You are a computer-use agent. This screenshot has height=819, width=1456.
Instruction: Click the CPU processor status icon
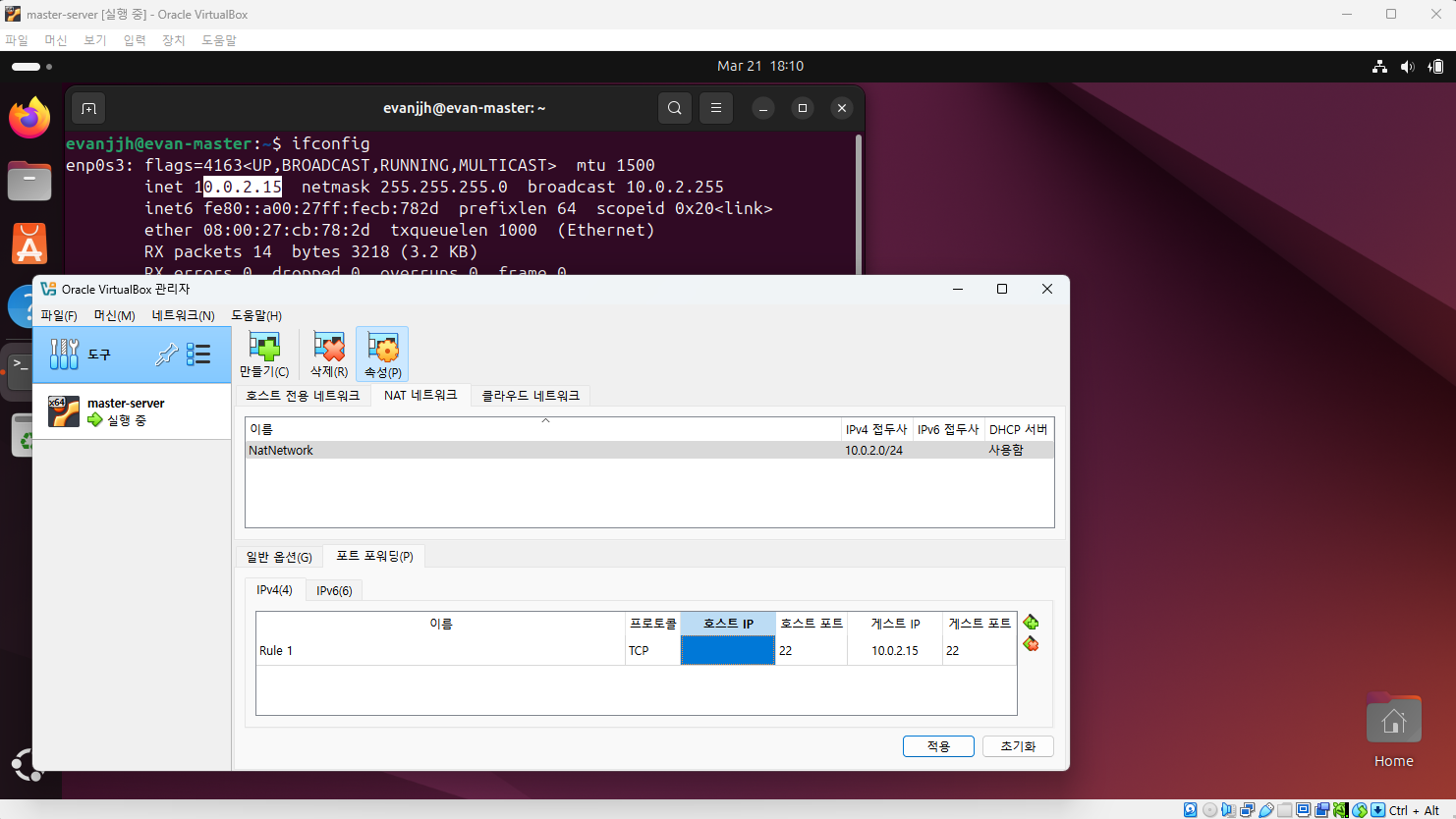(x=1341, y=810)
